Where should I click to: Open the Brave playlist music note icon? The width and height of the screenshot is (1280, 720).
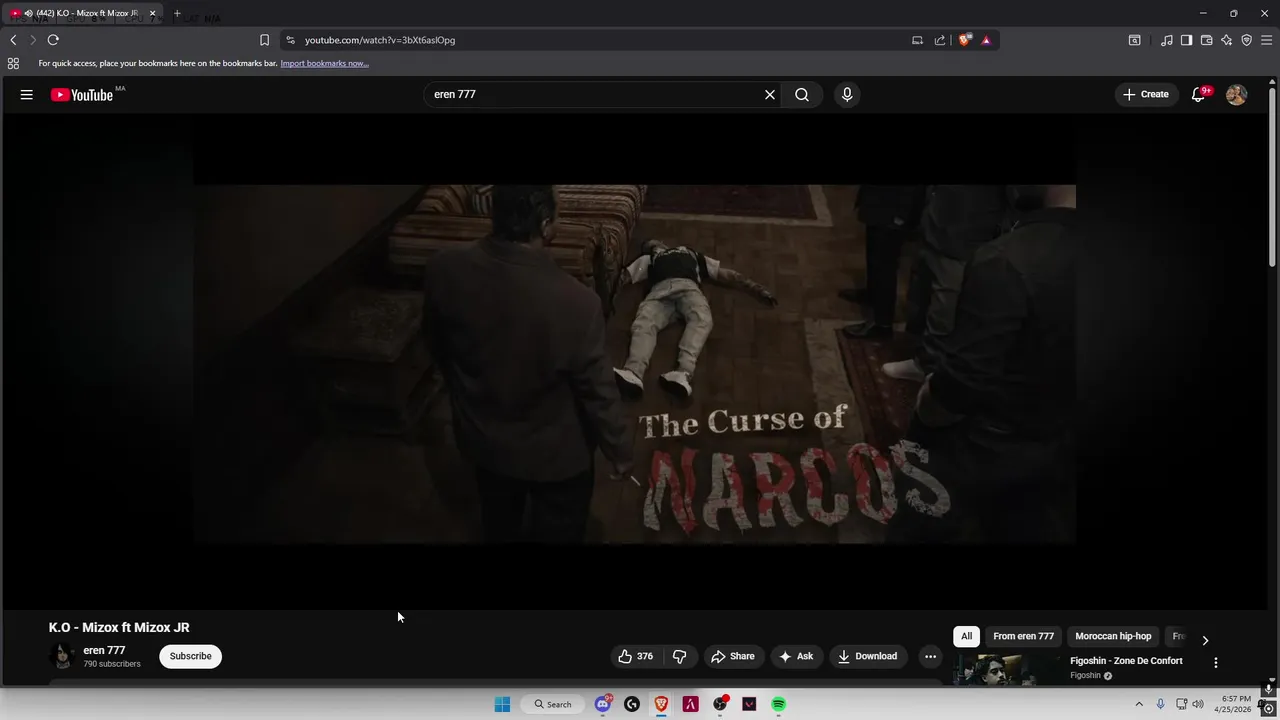click(x=1167, y=40)
